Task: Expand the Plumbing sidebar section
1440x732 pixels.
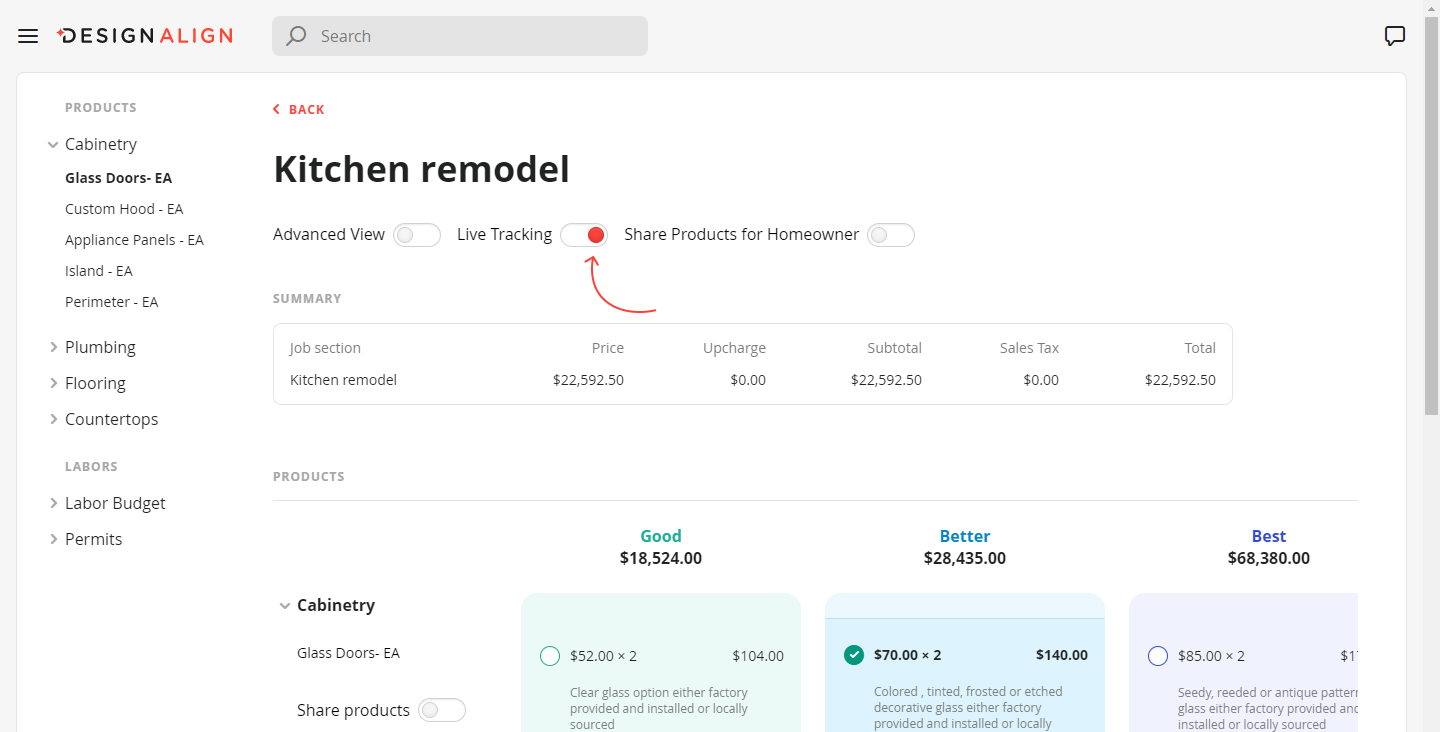Action: click(x=53, y=347)
